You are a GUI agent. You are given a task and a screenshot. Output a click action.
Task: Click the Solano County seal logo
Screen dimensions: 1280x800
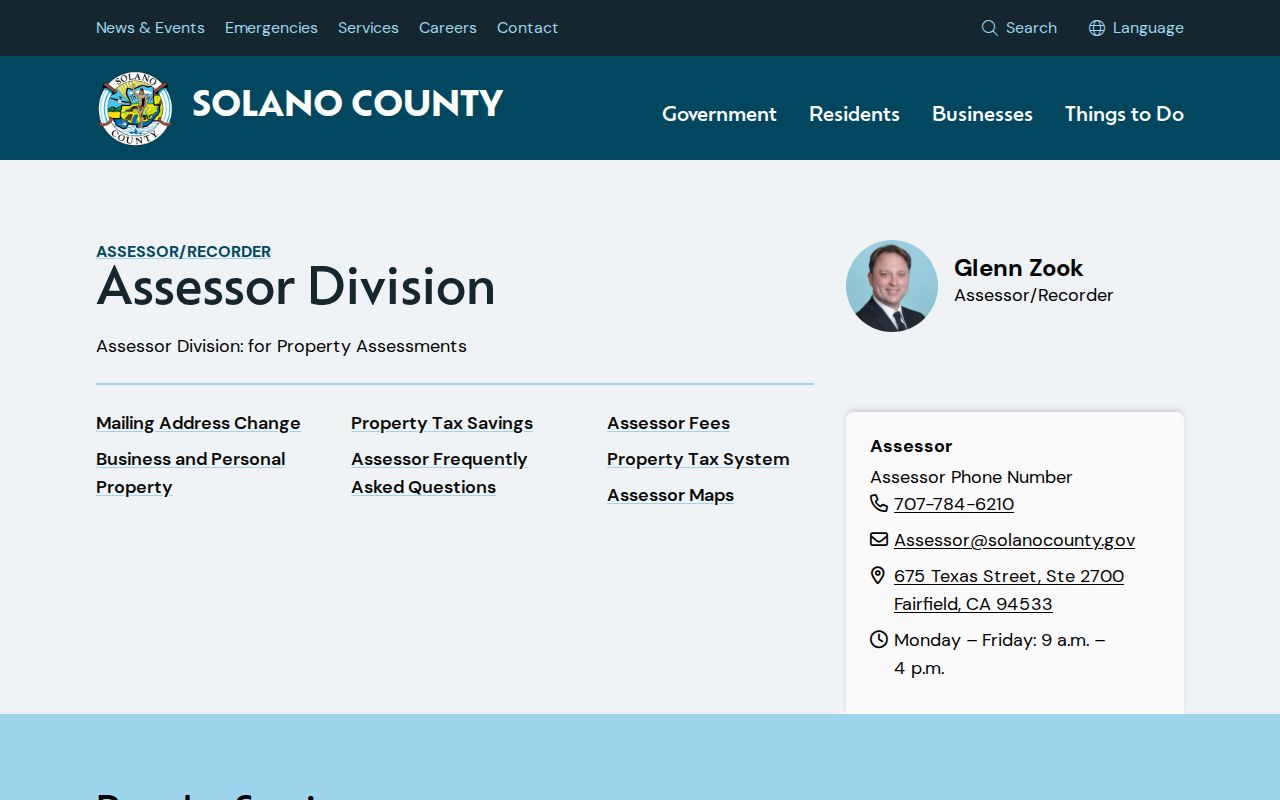[136, 109]
